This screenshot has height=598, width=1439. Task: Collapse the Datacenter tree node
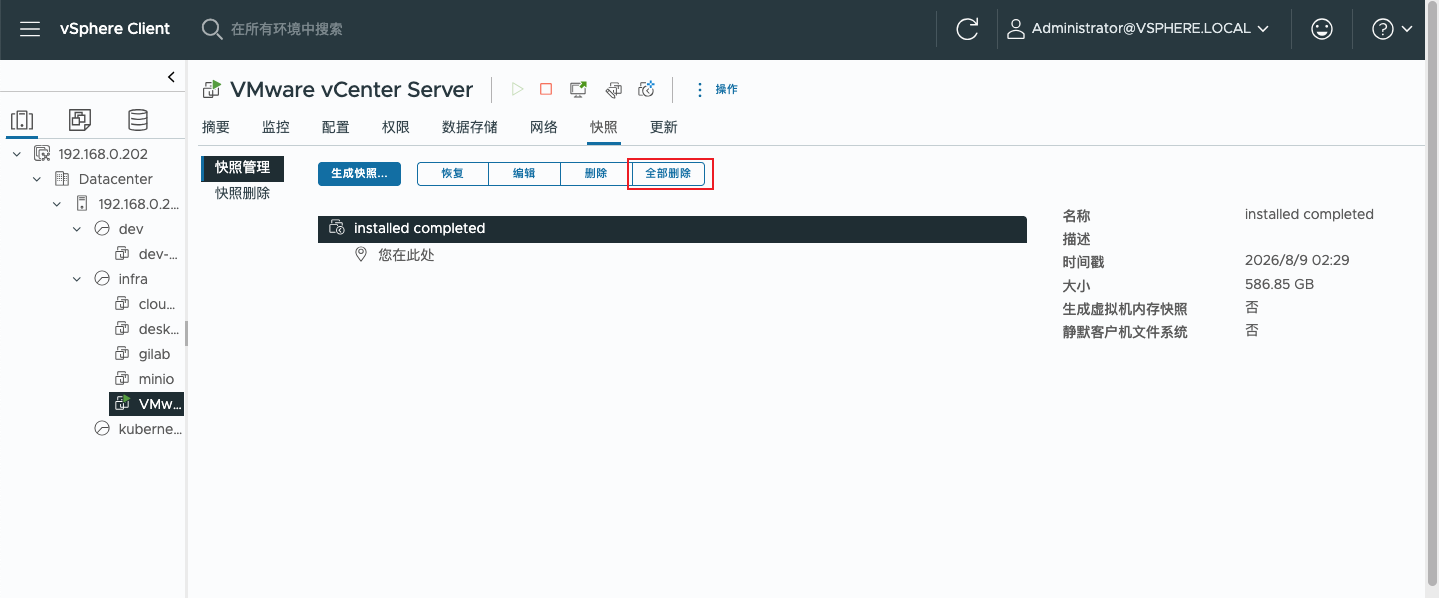click(37, 179)
